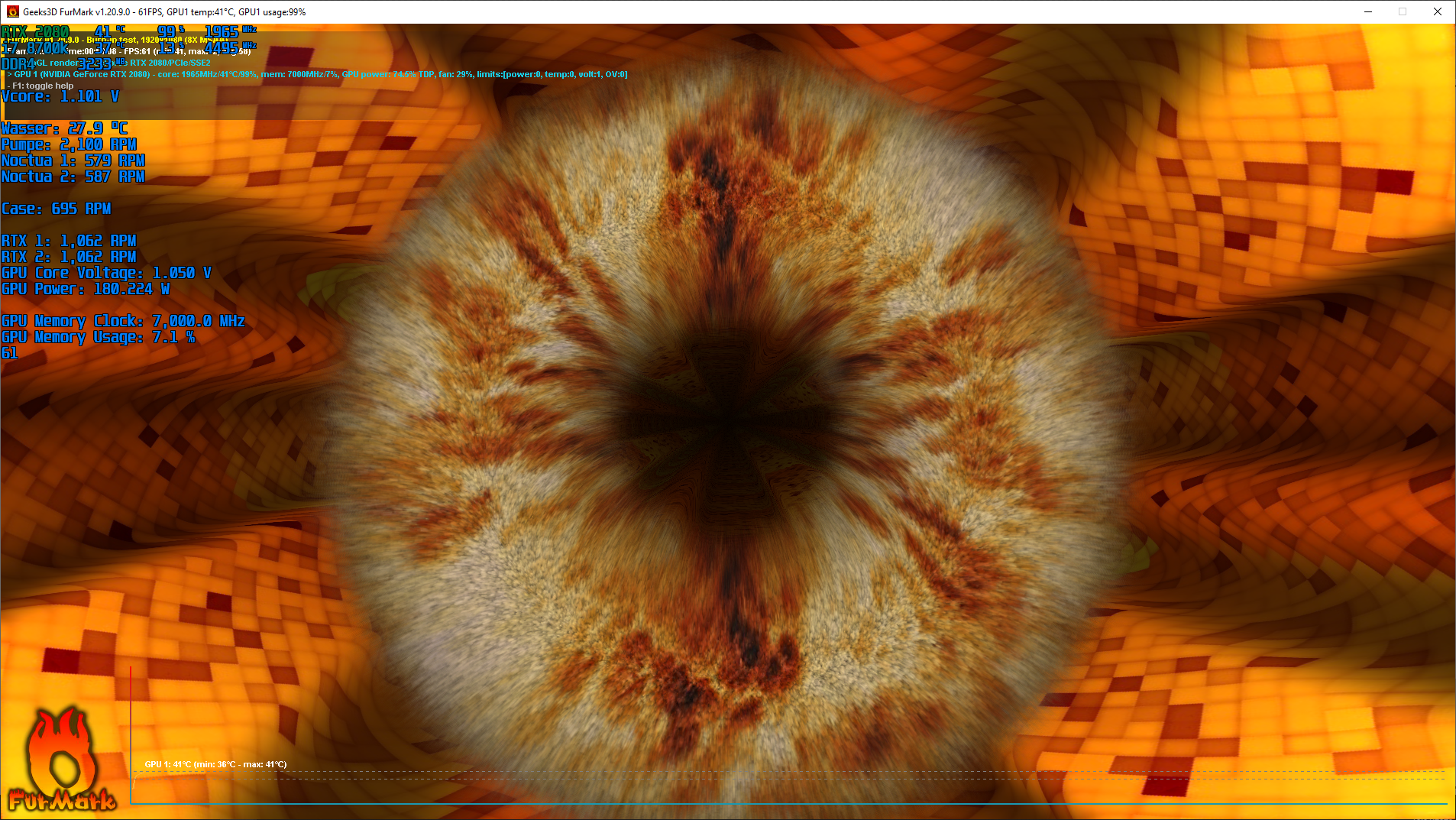Viewport: 1456px width, 820px height.
Task: Click the 1965 MHz core clock readout
Action: click(222, 31)
